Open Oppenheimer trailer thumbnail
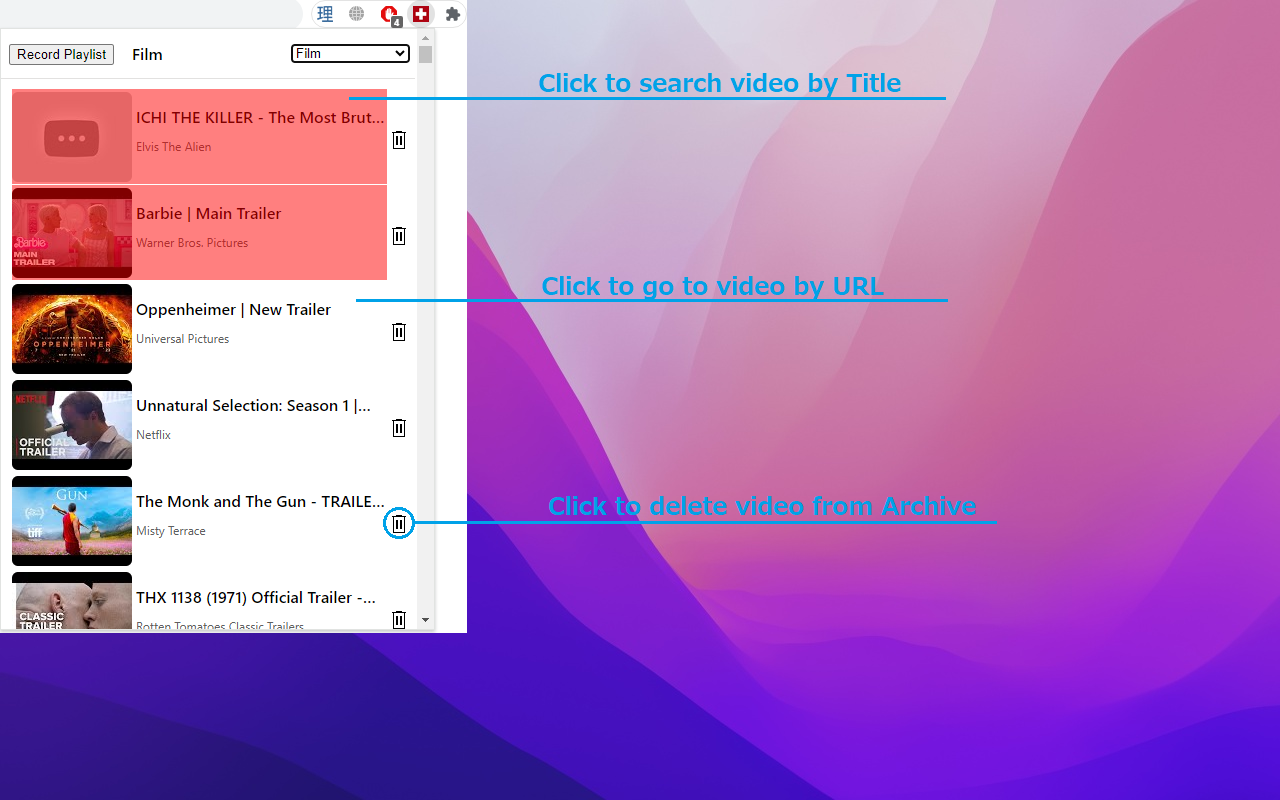 tap(72, 329)
